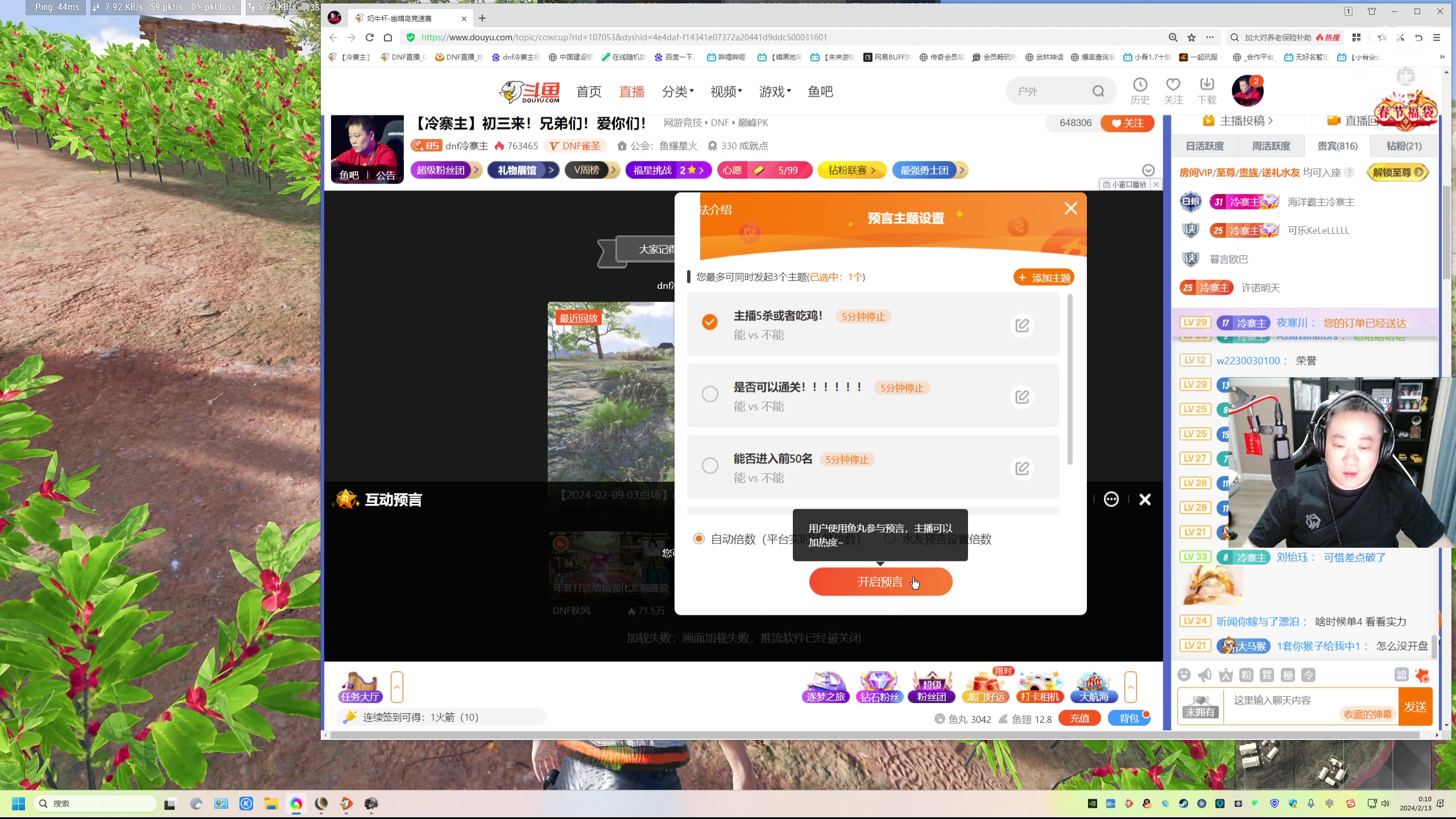This screenshot has width=1456, height=819.
Task: Click the orange 关注 follow button
Action: [1127, 123]
